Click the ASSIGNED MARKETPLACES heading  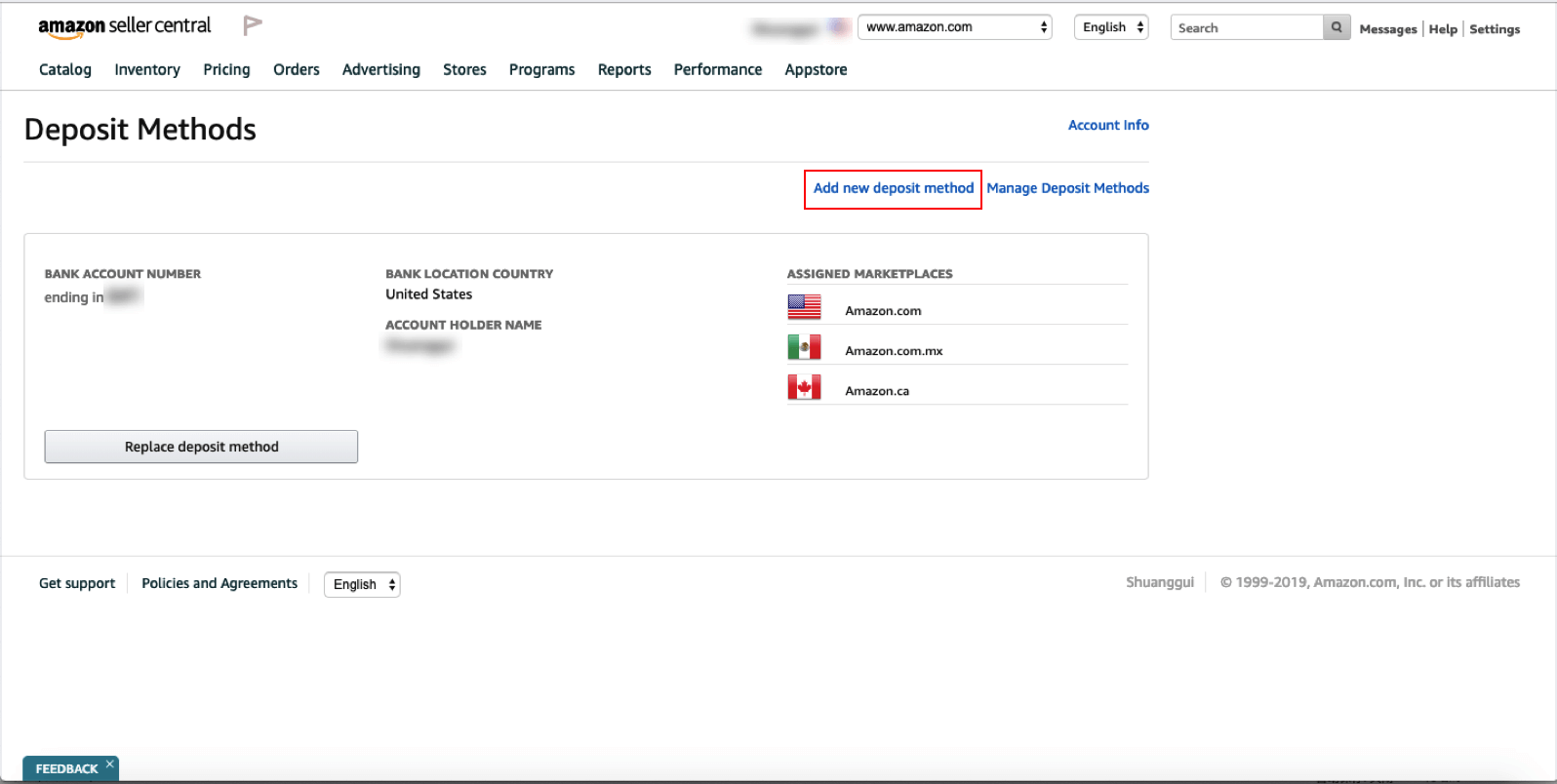(870, 274)
